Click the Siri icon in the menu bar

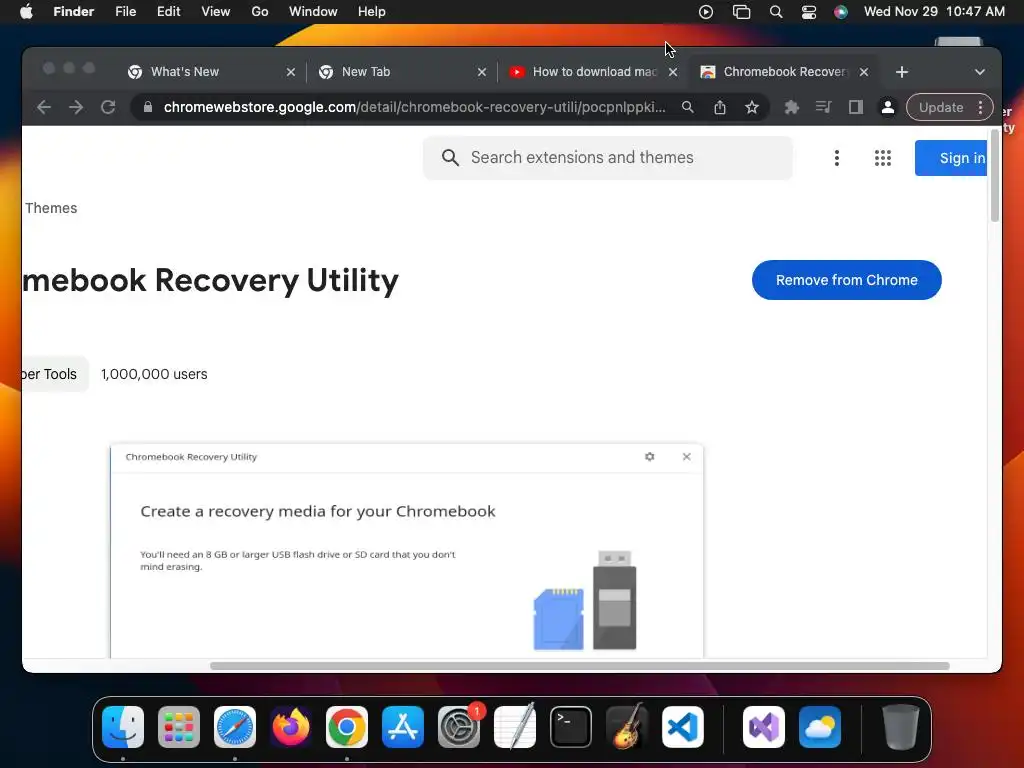click(841, 12)
